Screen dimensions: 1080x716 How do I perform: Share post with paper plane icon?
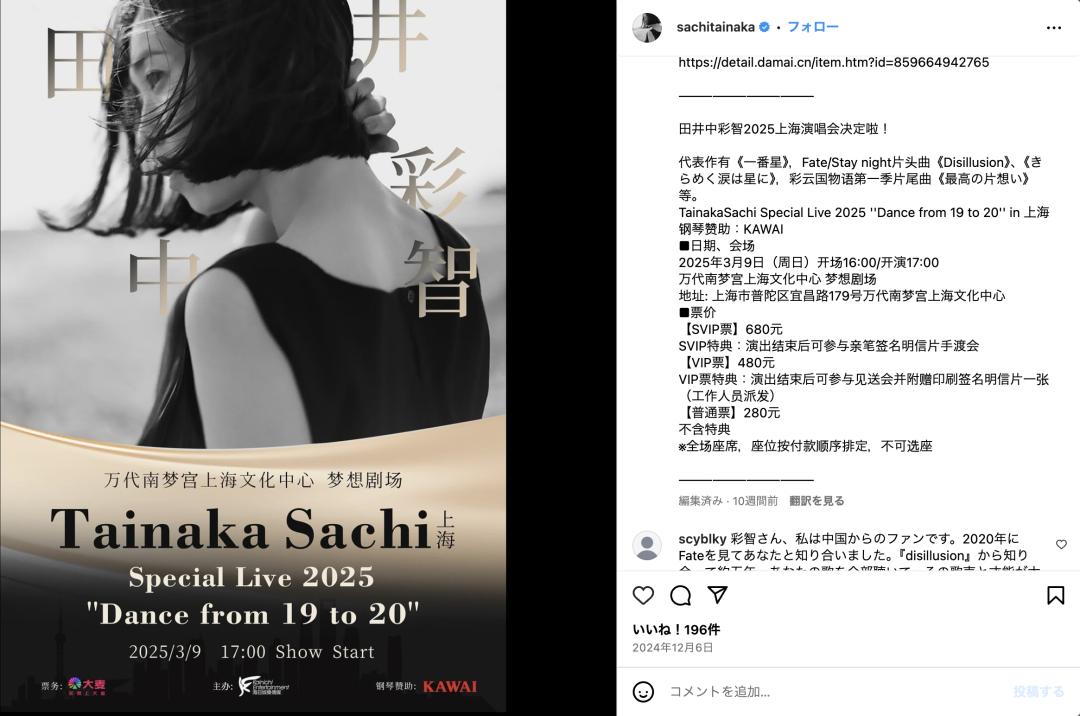718,595
